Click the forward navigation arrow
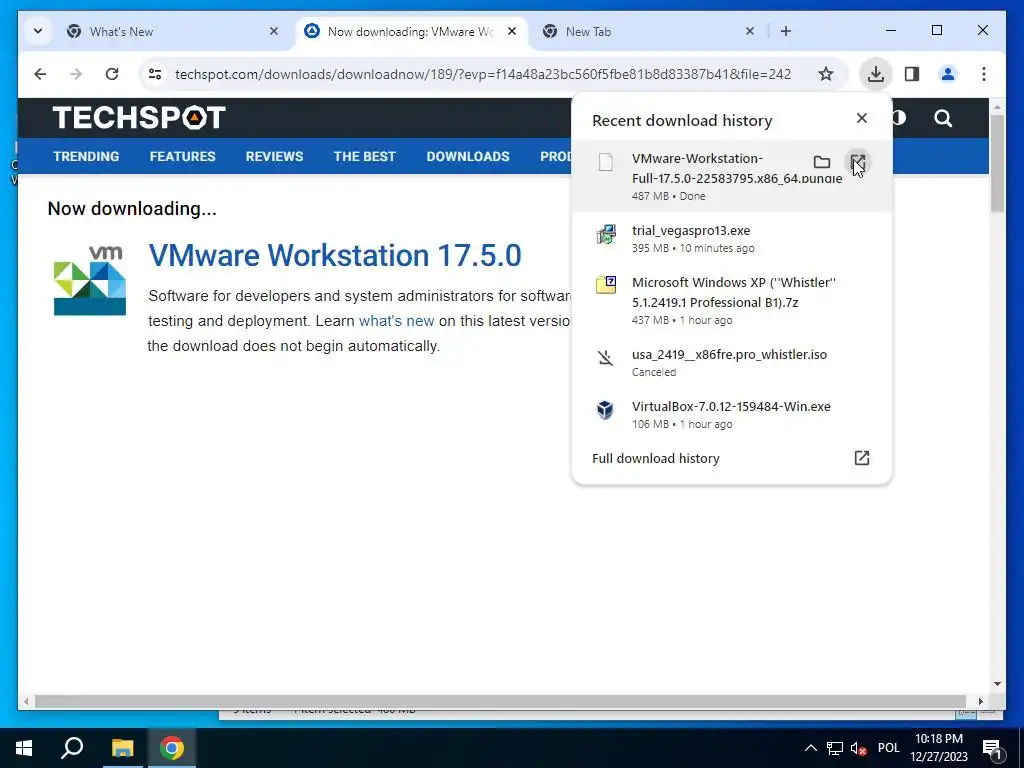Image resolution: width=1024 pixels, height=768 pixels. 76,74
